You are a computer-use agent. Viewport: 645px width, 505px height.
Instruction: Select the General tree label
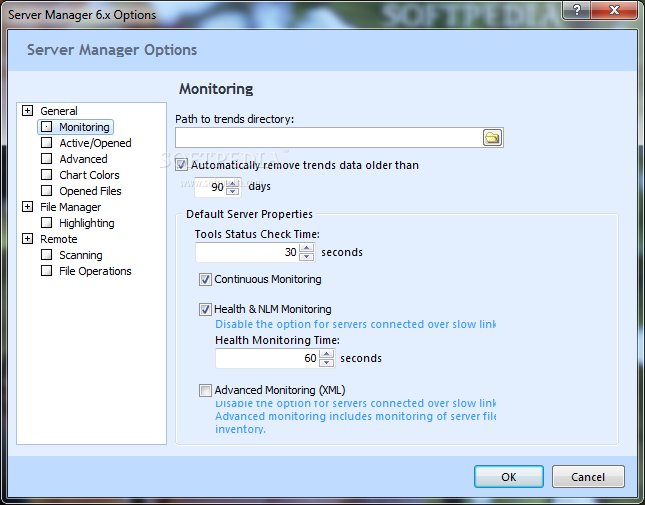click(x=58, y=111)
